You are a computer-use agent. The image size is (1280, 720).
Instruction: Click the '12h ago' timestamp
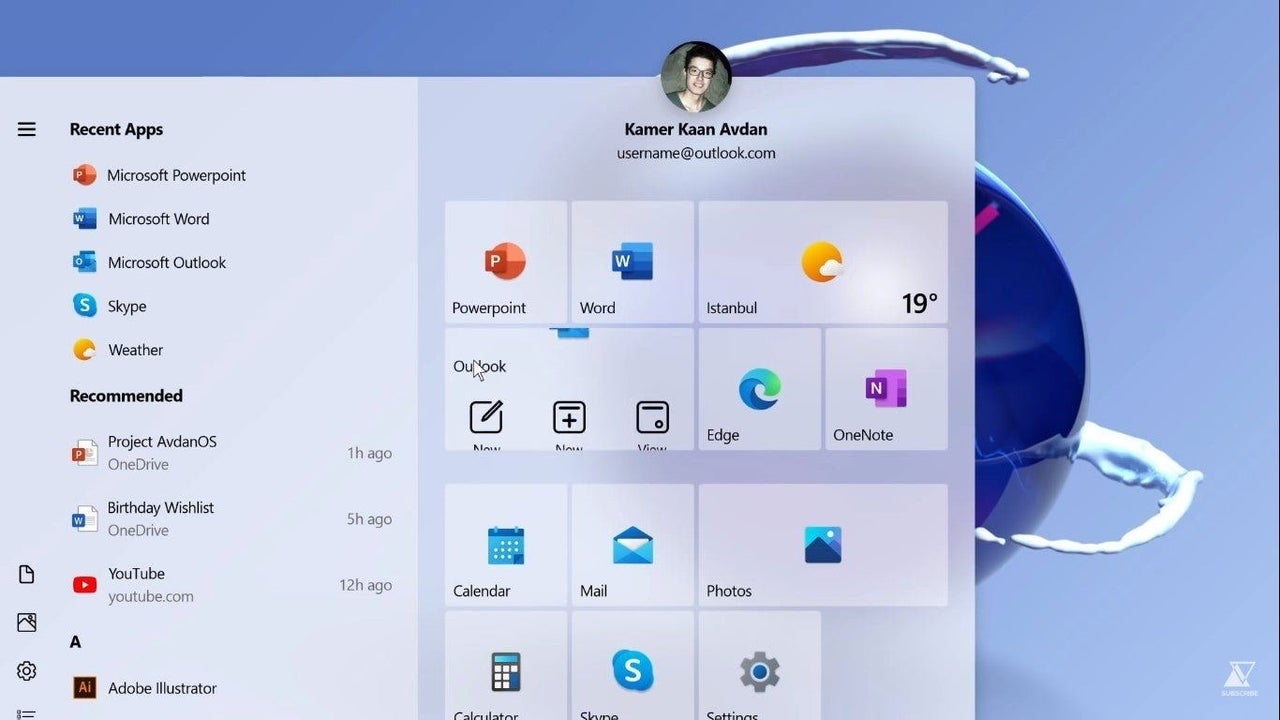click(x=365, y=585)
